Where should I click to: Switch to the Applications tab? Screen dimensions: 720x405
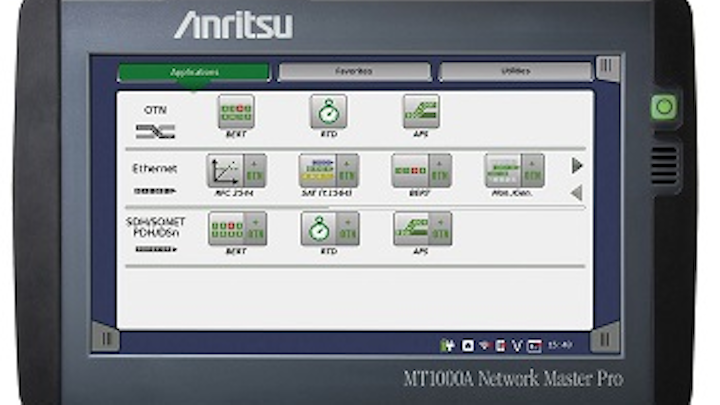click(194, 73)
